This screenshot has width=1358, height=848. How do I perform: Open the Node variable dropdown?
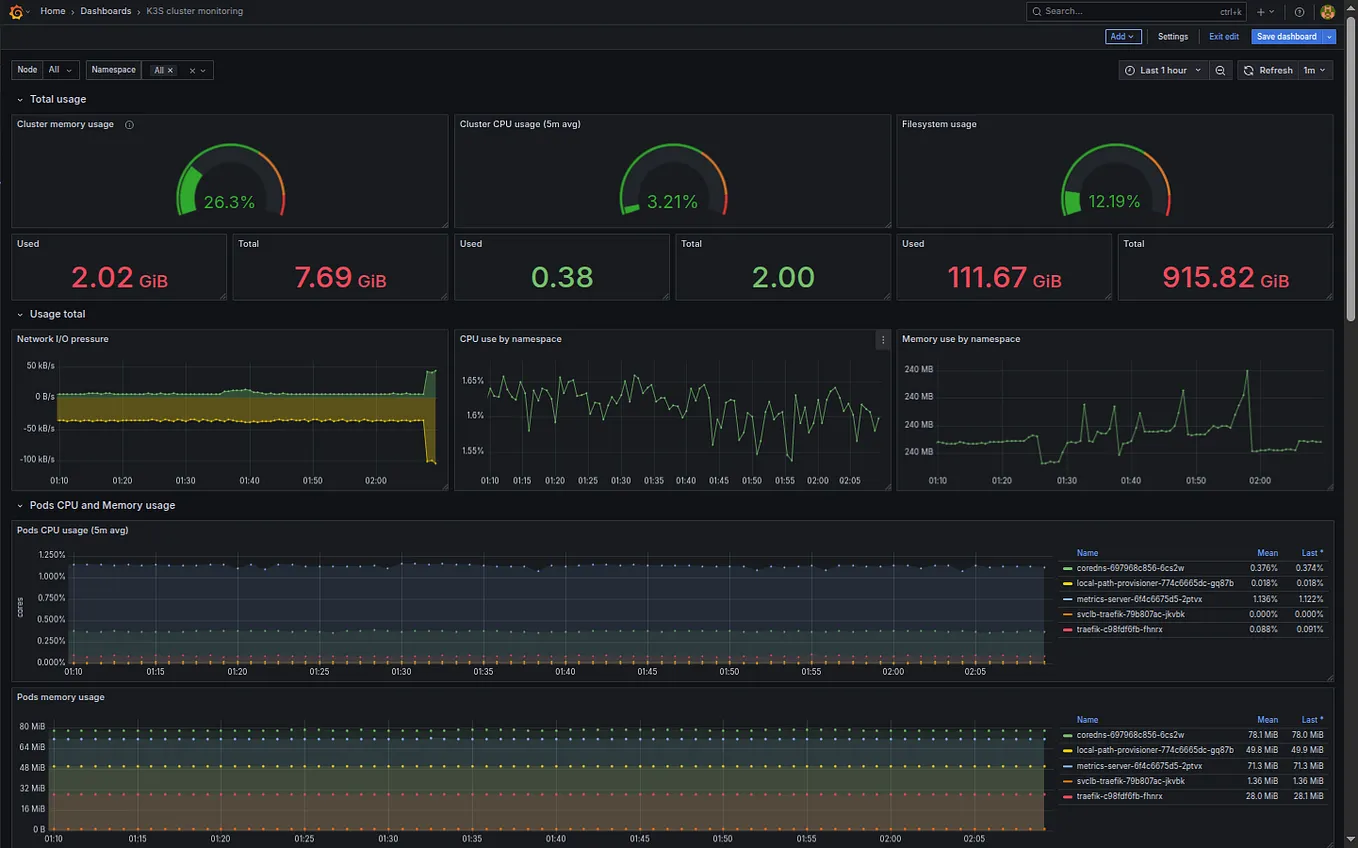tap(58, 70)
